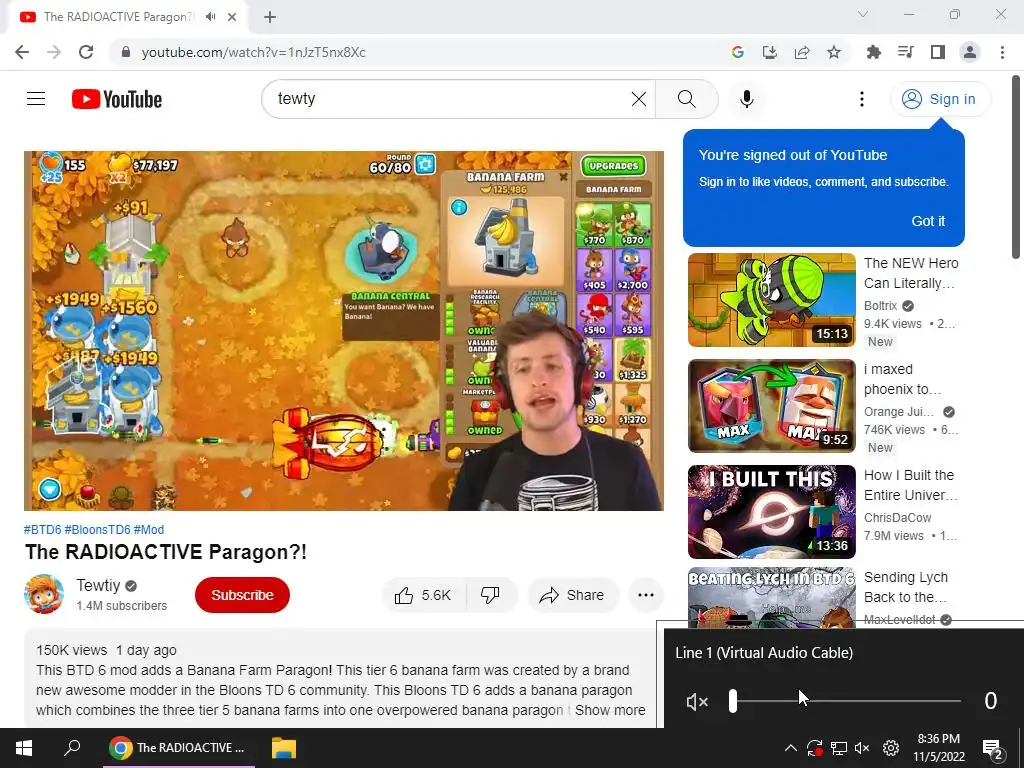Open a new browser tab
The height and width of the screenshot is (768, 1024).
pyautogui.click(x=270, y=17)
